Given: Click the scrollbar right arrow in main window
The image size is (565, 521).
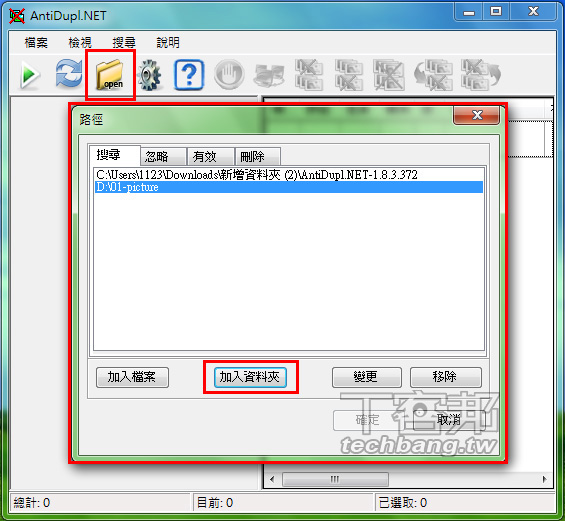Looking at the screenshot, I should tap(544, 479).
